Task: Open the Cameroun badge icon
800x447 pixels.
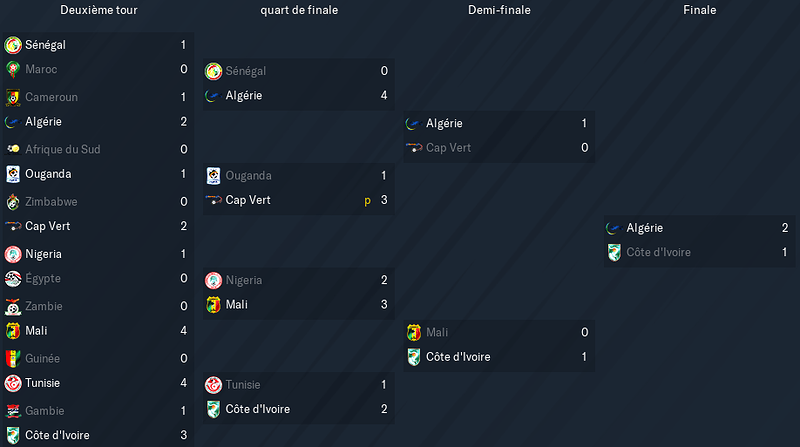Action: click(x=13, y=97)
